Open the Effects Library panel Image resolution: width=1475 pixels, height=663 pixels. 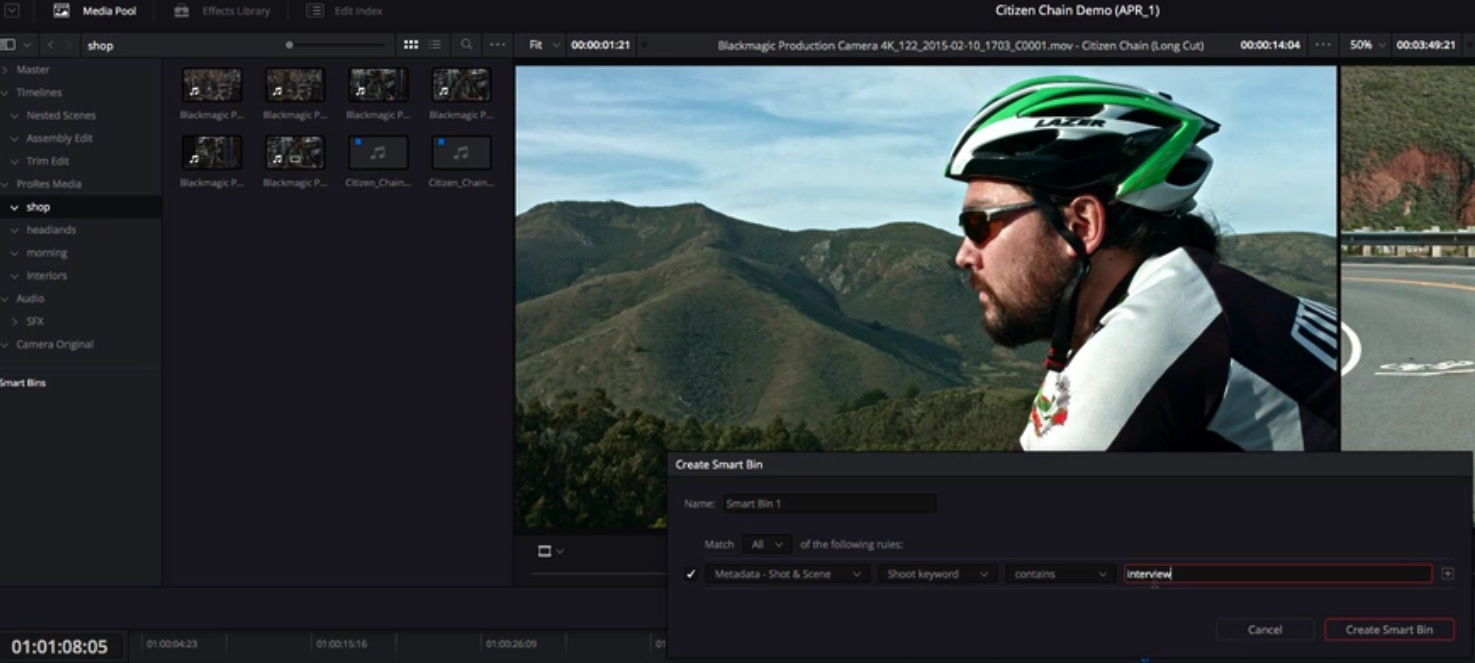[x=222, y=11]
